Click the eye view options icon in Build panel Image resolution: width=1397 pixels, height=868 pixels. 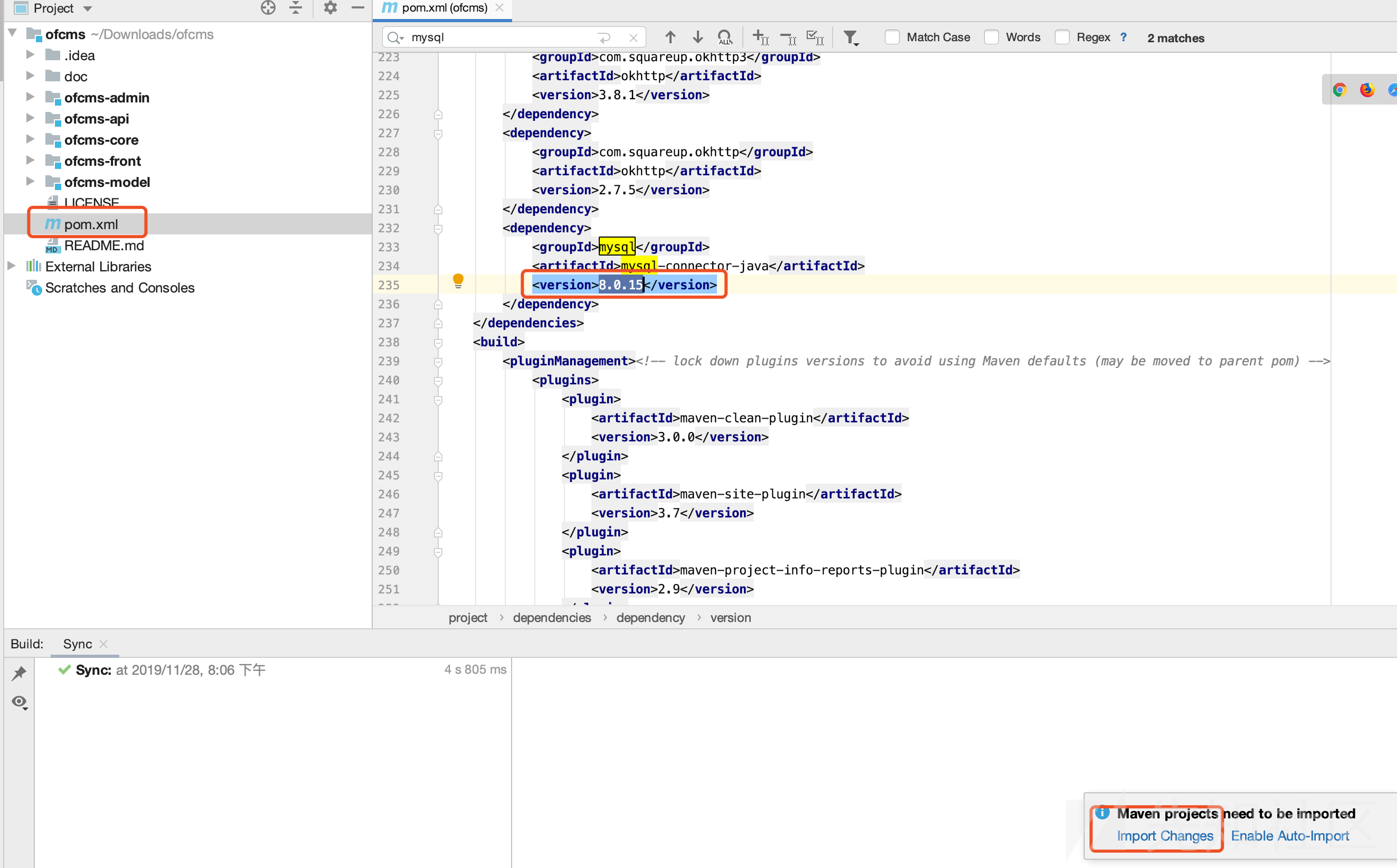(20, 702)
